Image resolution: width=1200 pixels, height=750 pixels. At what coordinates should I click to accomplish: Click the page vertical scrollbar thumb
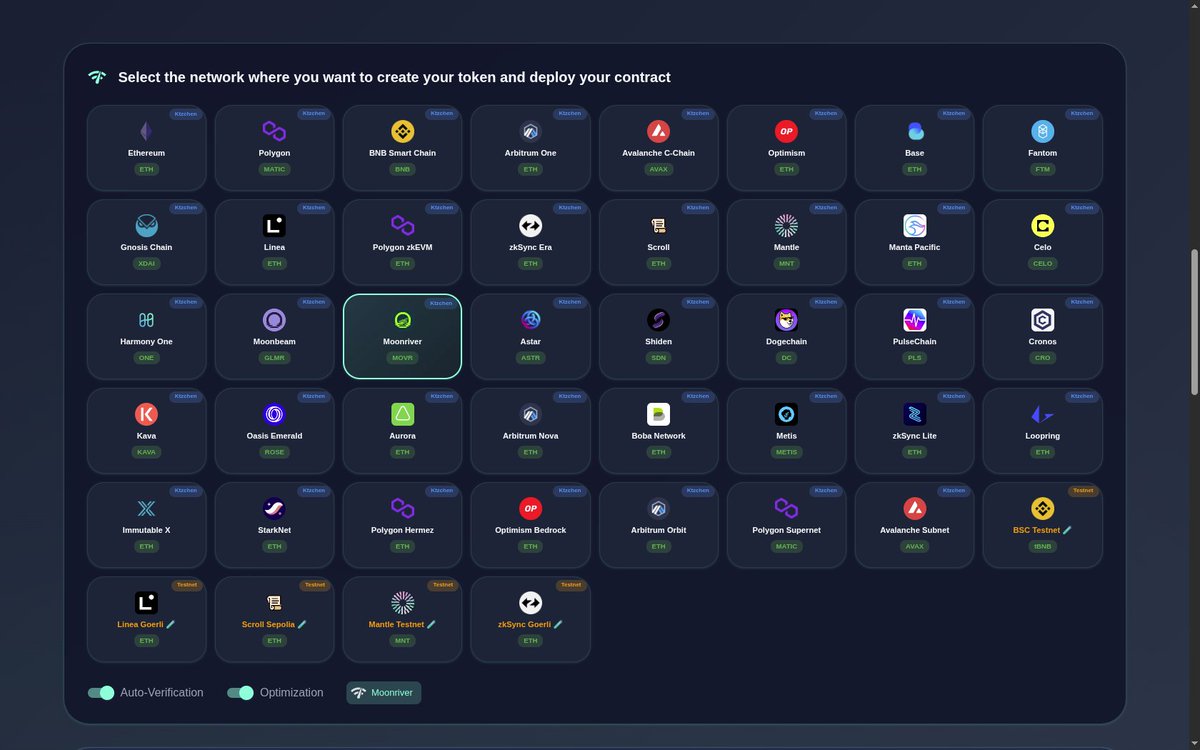point(1192,322)
